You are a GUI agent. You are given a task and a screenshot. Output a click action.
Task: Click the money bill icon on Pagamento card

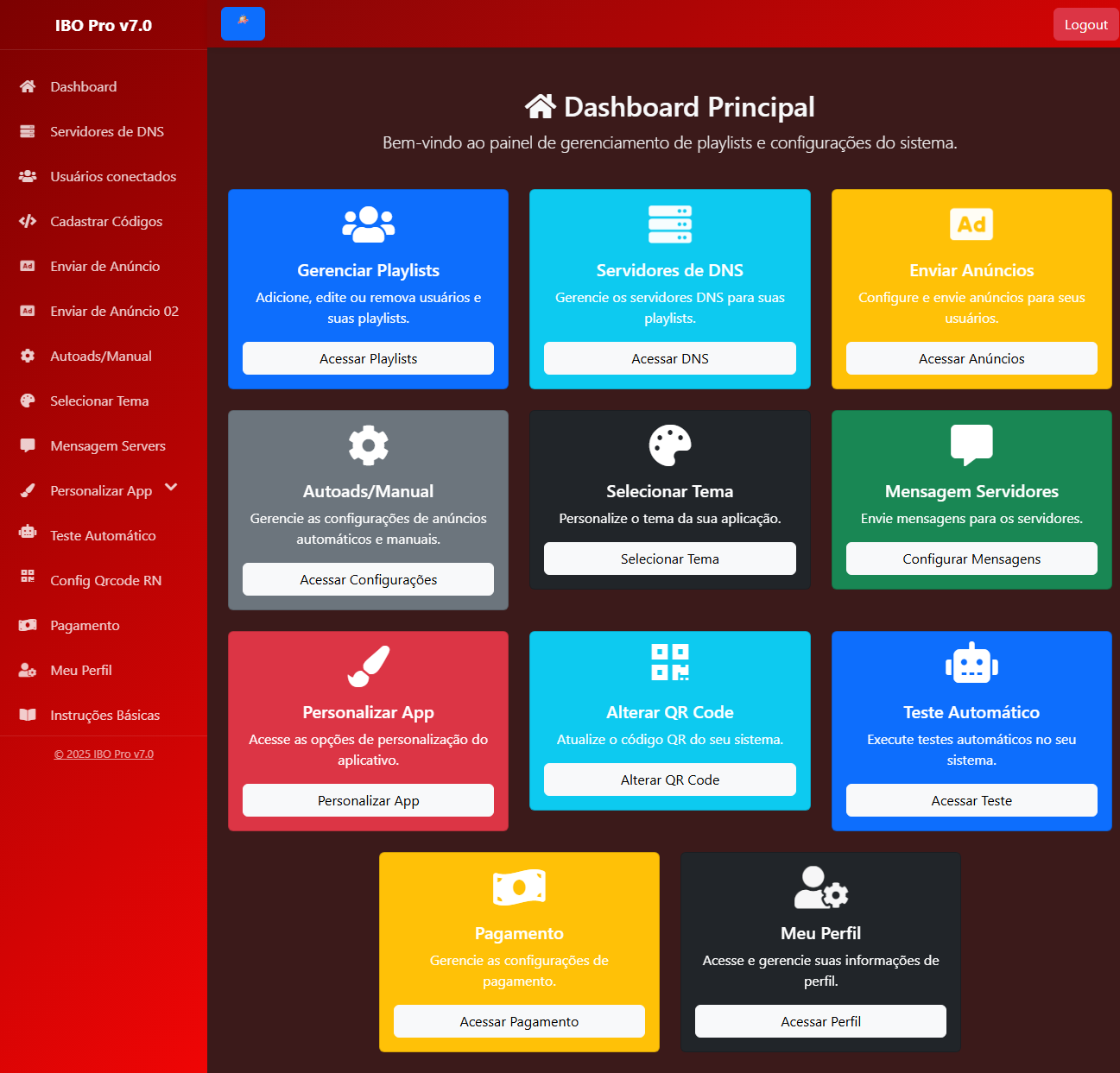(519, 887)
